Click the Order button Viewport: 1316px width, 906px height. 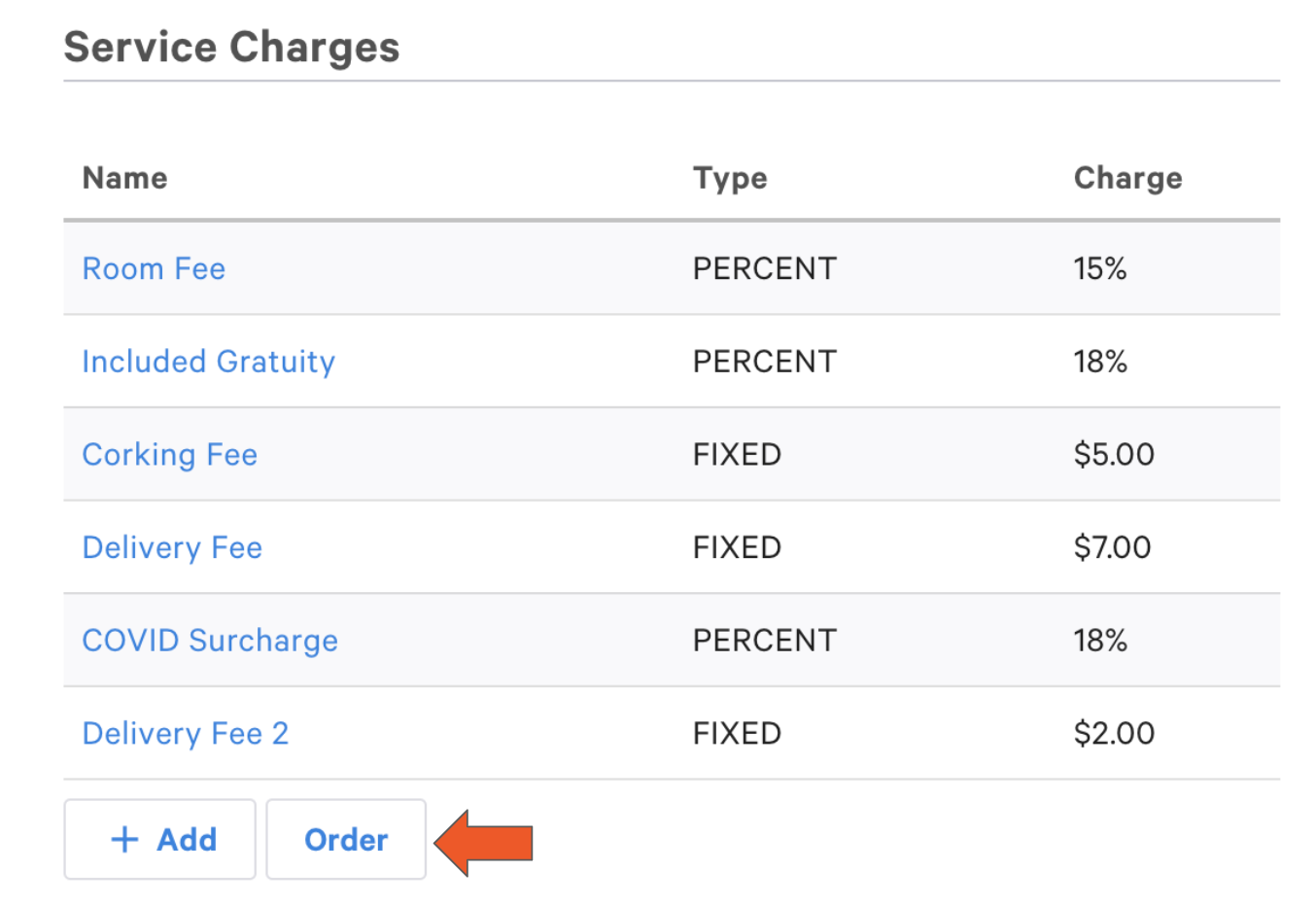346,839
